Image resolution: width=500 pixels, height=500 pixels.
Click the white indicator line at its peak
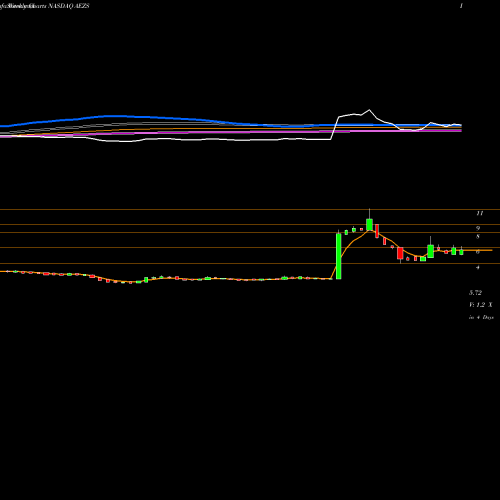[369, 110]
